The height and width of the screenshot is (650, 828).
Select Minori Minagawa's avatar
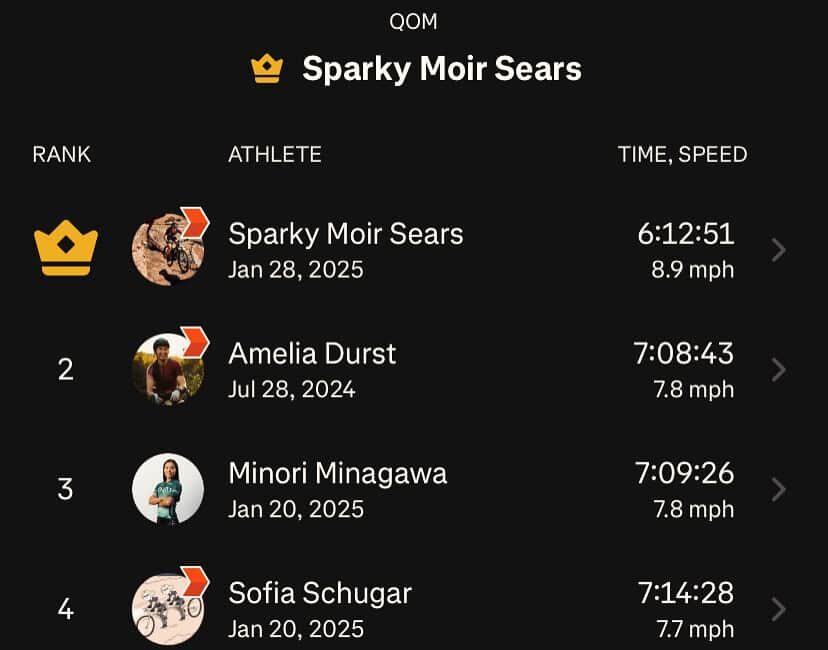[x=167, y=488]
